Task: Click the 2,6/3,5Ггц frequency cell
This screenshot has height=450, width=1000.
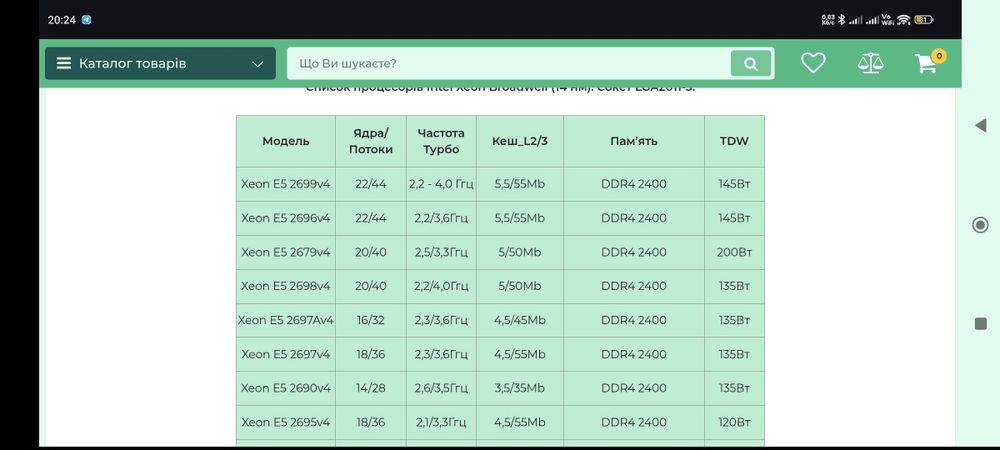Action: click(x=441, y=388)
